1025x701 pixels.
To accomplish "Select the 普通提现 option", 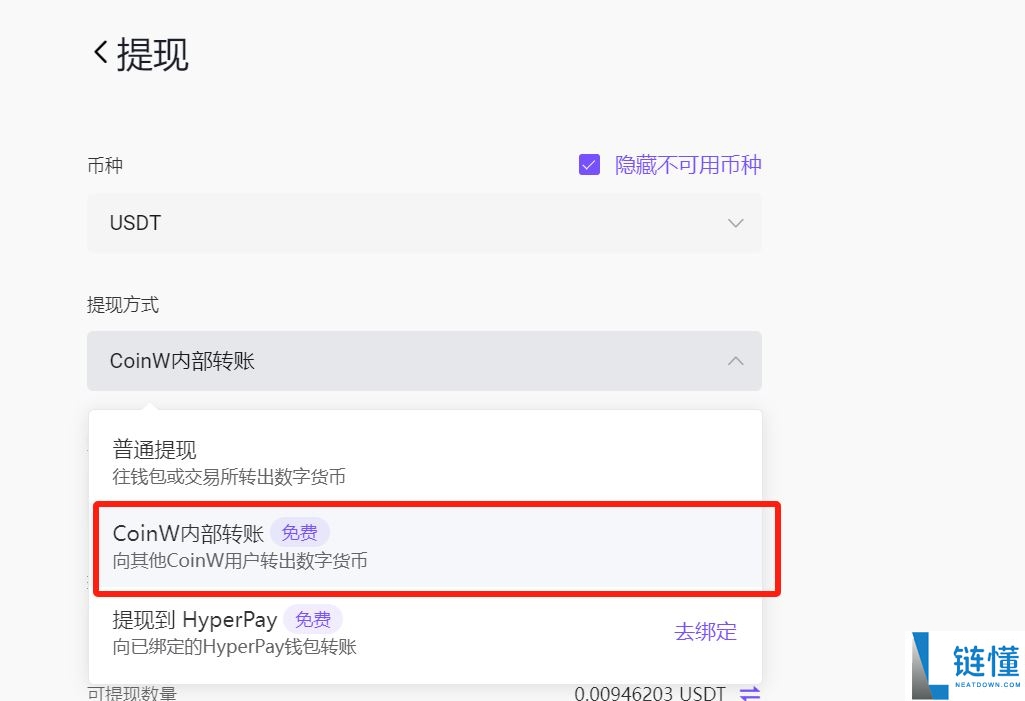I will 425,462.
